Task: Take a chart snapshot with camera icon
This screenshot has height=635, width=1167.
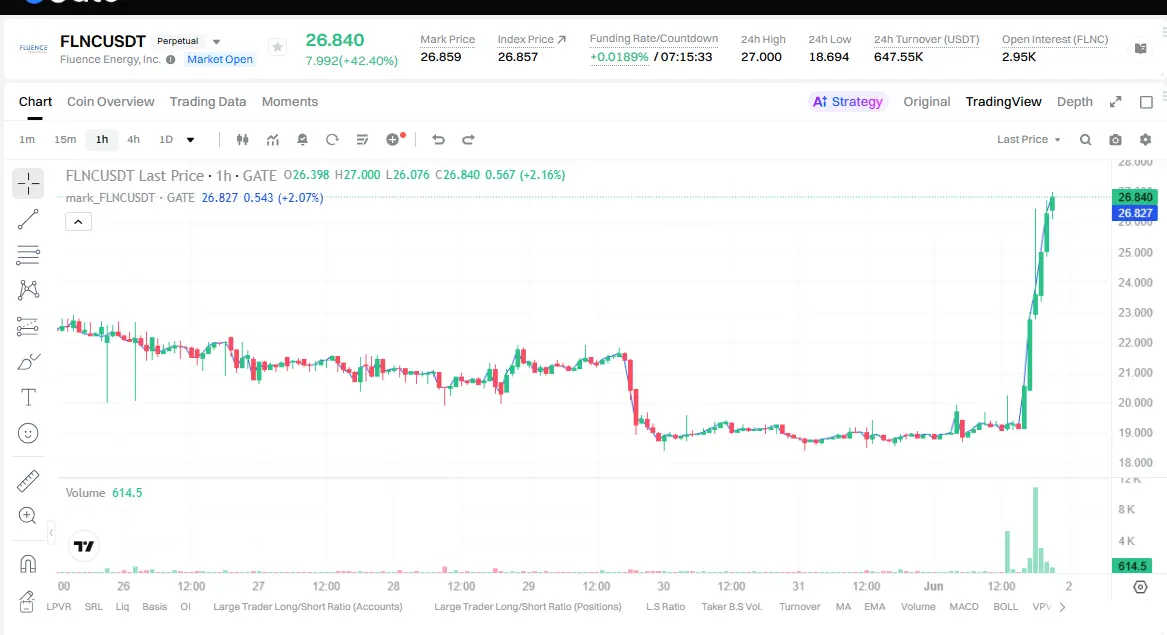Action: point(1116,139)
